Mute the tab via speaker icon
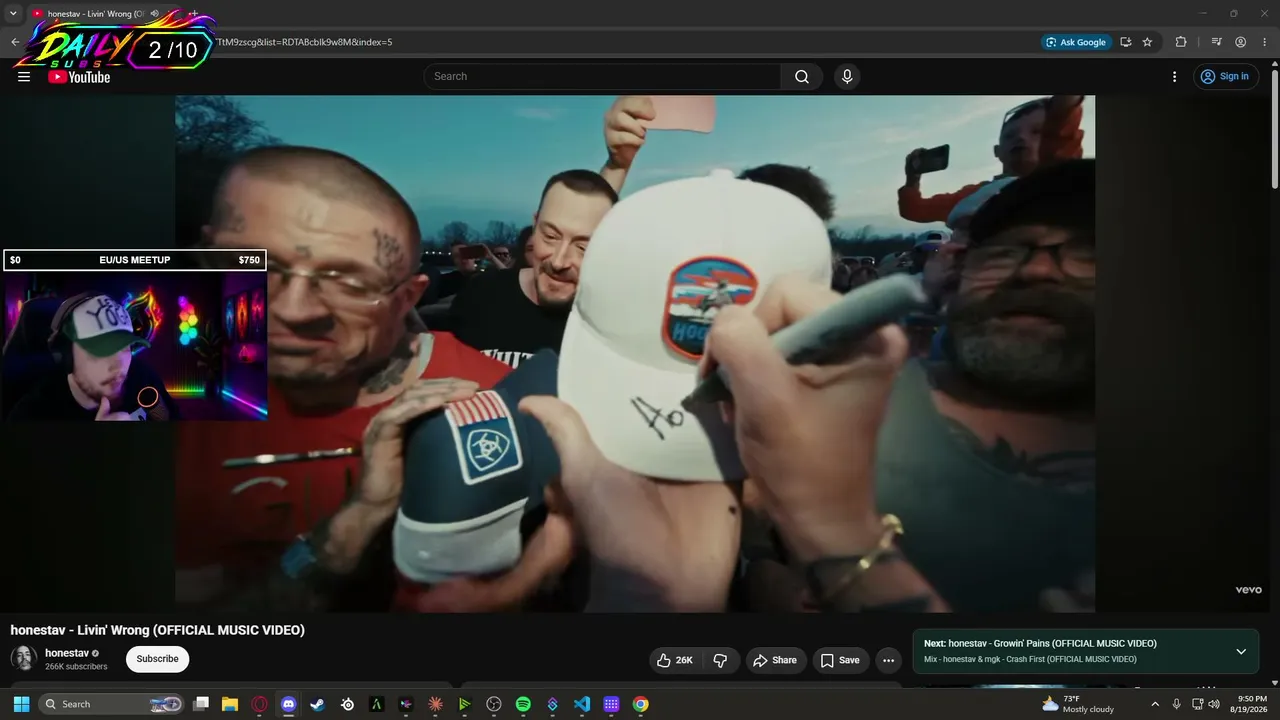Image resolution: width=1280 pixels, height=720 pixels. pos(154,14)
